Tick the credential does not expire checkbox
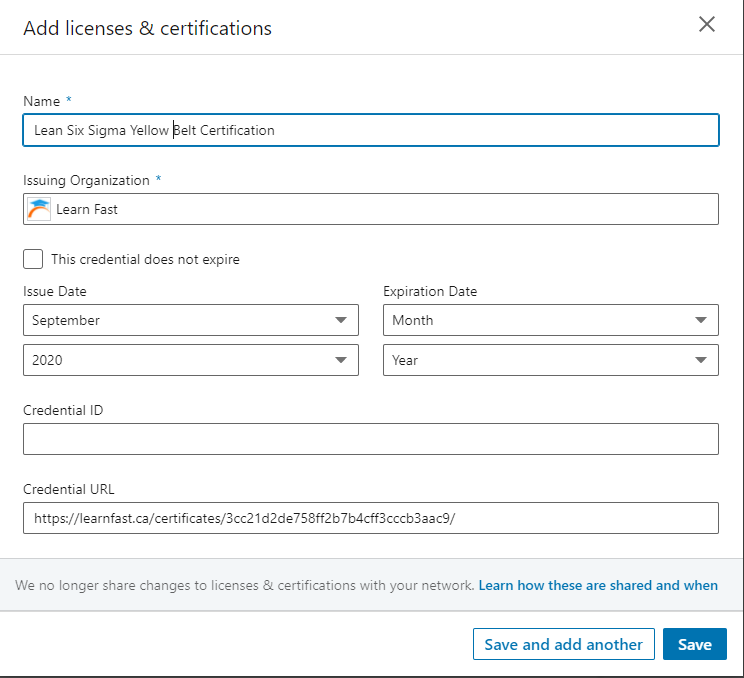The width and height of the screenshot is (744, 678). tap(33, 259)
